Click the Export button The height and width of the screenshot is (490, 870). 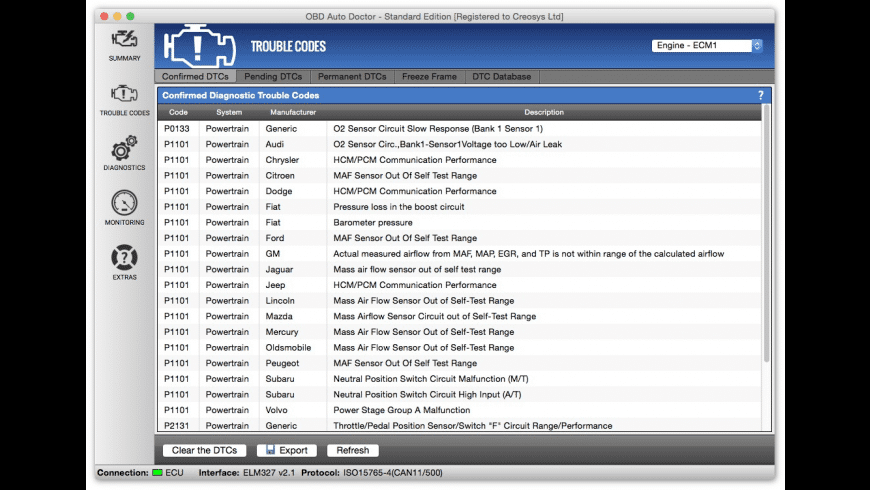pyautogui.click(x=287, y=450)
